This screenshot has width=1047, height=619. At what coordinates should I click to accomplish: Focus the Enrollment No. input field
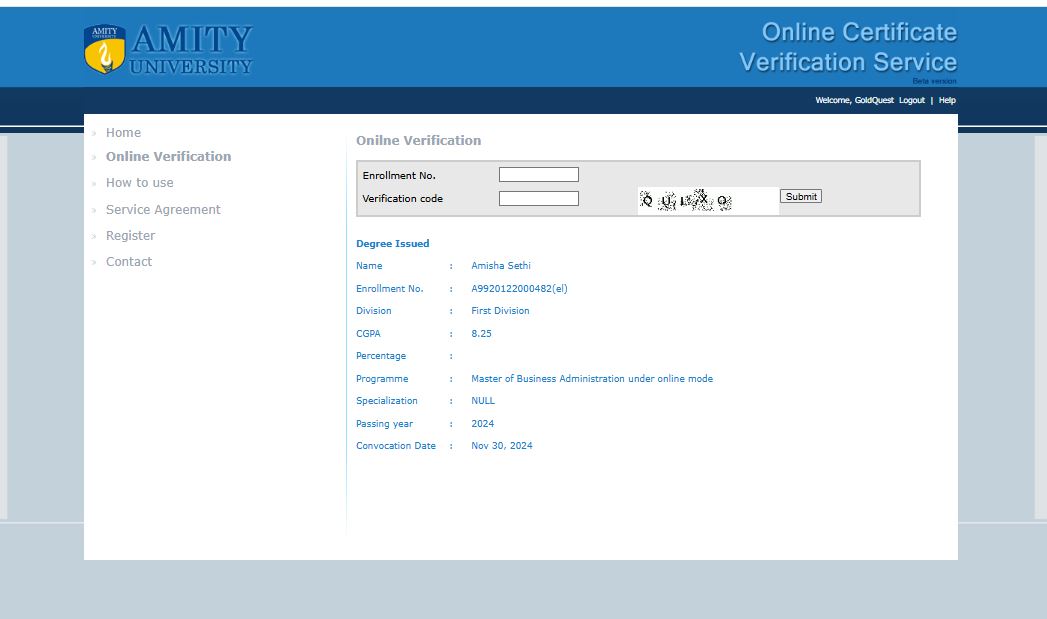pyautogui.click(x=538, y=175)
